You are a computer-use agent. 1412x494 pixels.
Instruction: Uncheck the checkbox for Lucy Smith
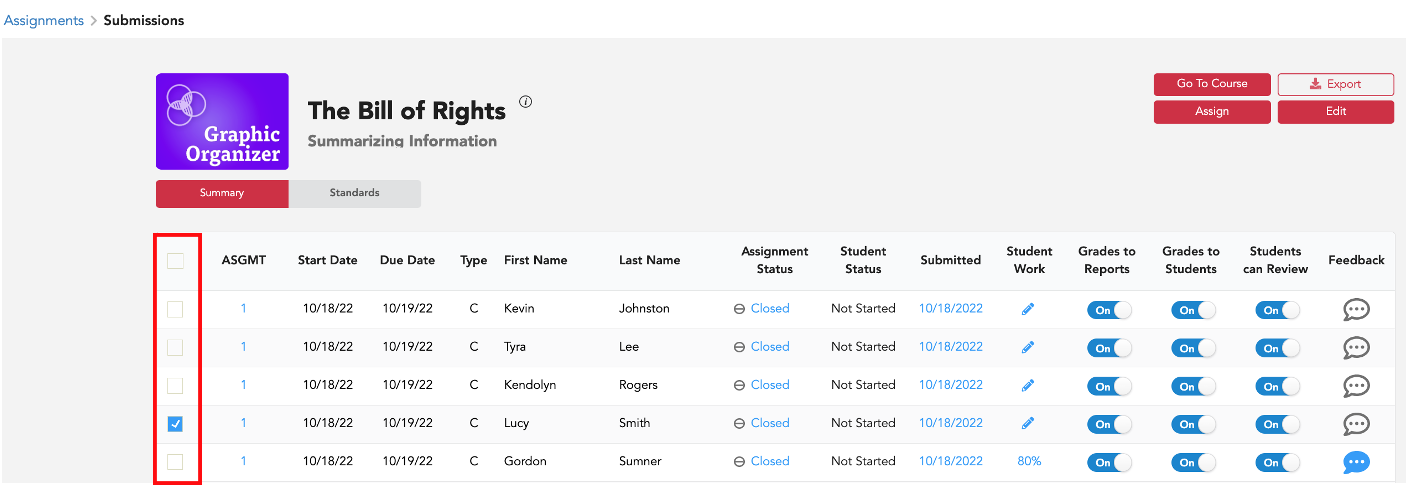[x=175, y=424]
